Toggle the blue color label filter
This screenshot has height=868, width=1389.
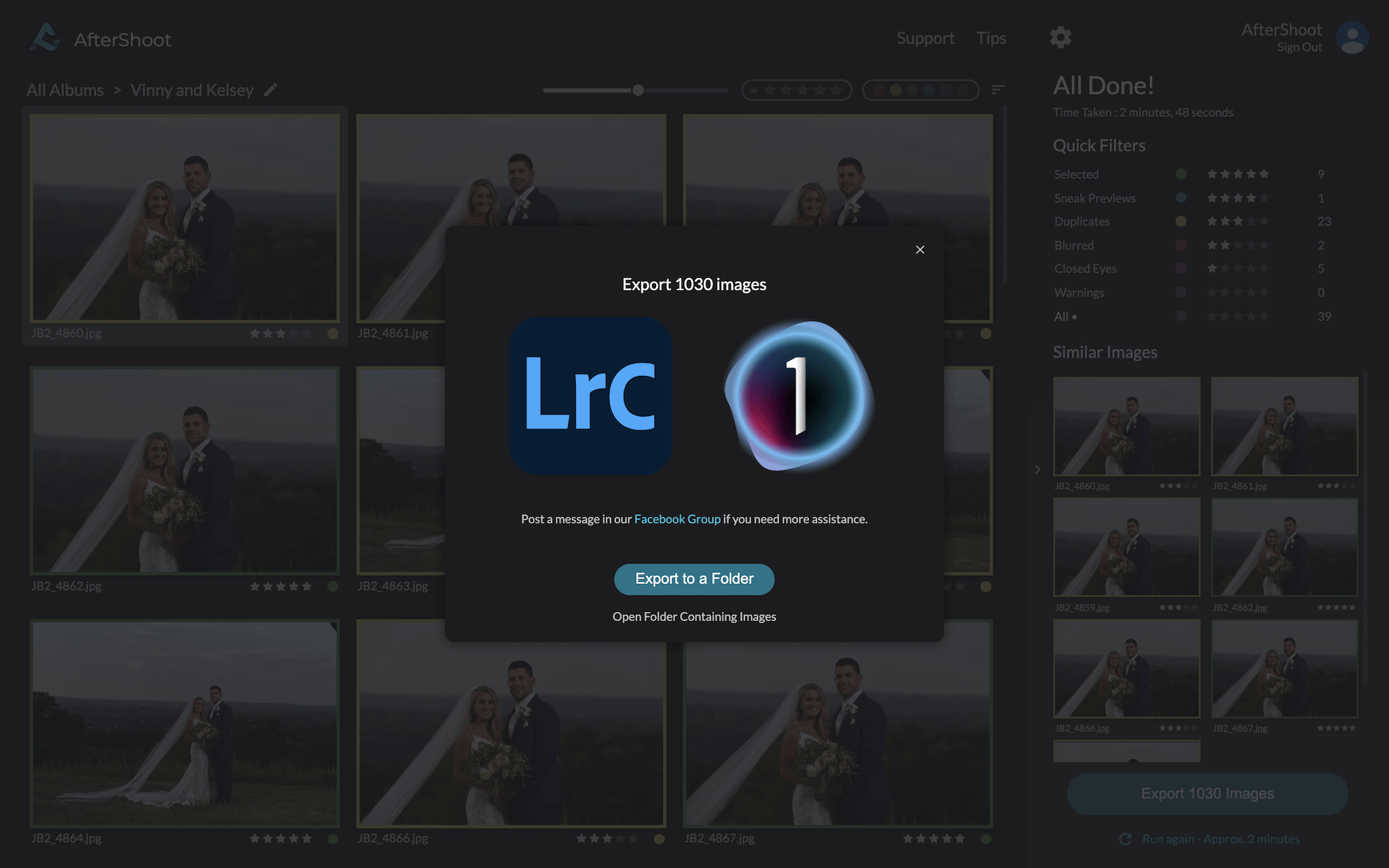coord(929,90)
